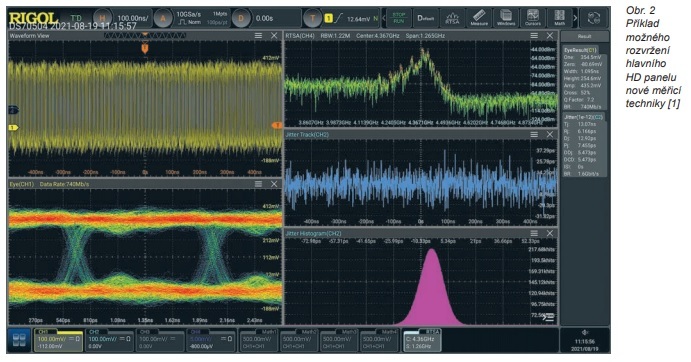Screen dimensions: 691x362
Task: Click the refresh icon in the top-right corner
Action: point(594,19)
